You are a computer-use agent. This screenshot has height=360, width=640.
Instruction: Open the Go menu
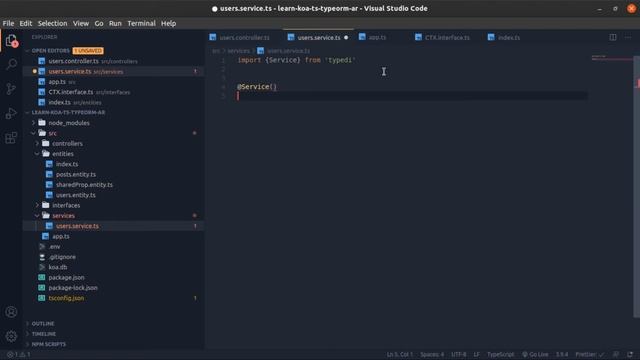99,23
